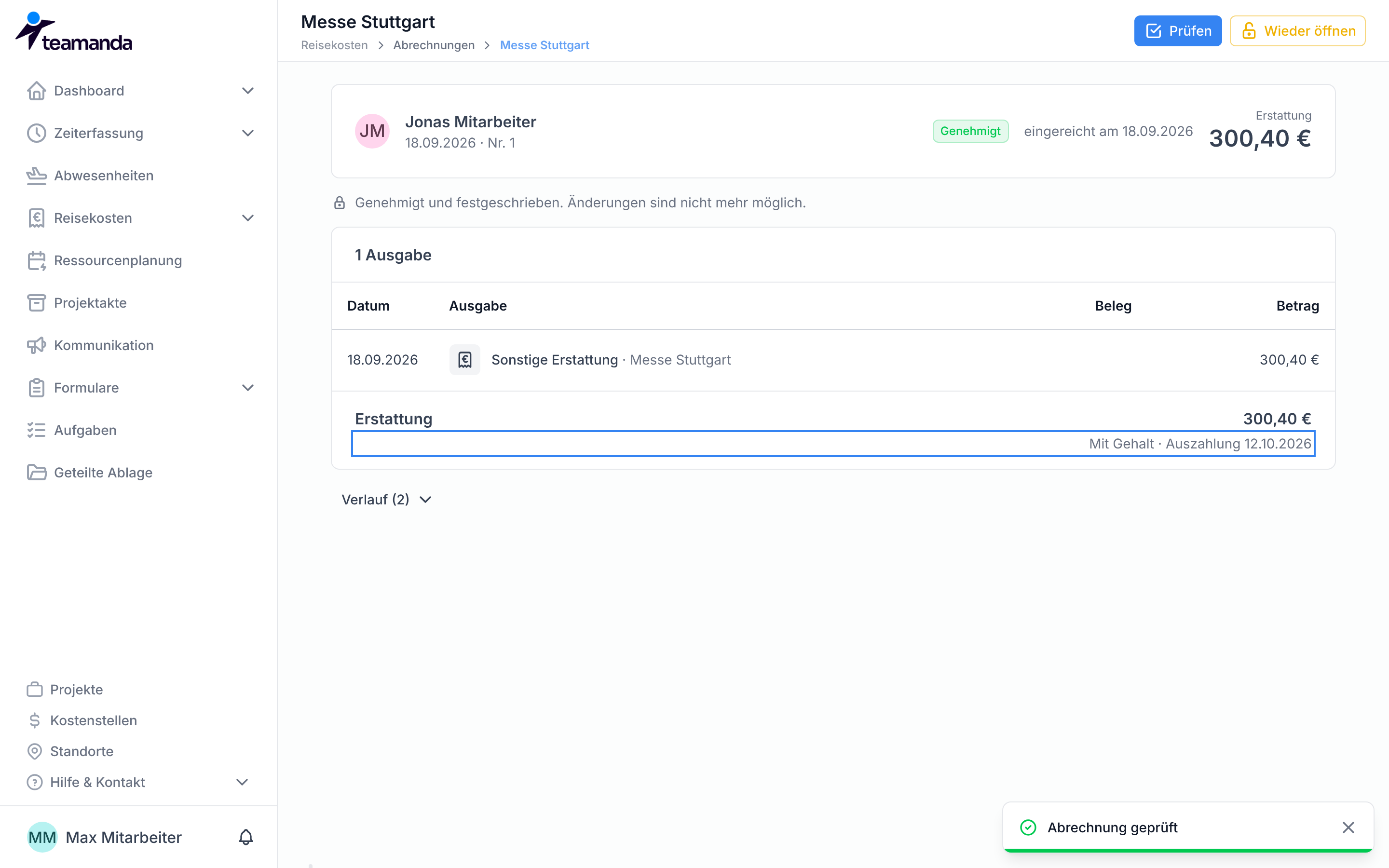Open notifications bell icon

click(x=245, y=838)
